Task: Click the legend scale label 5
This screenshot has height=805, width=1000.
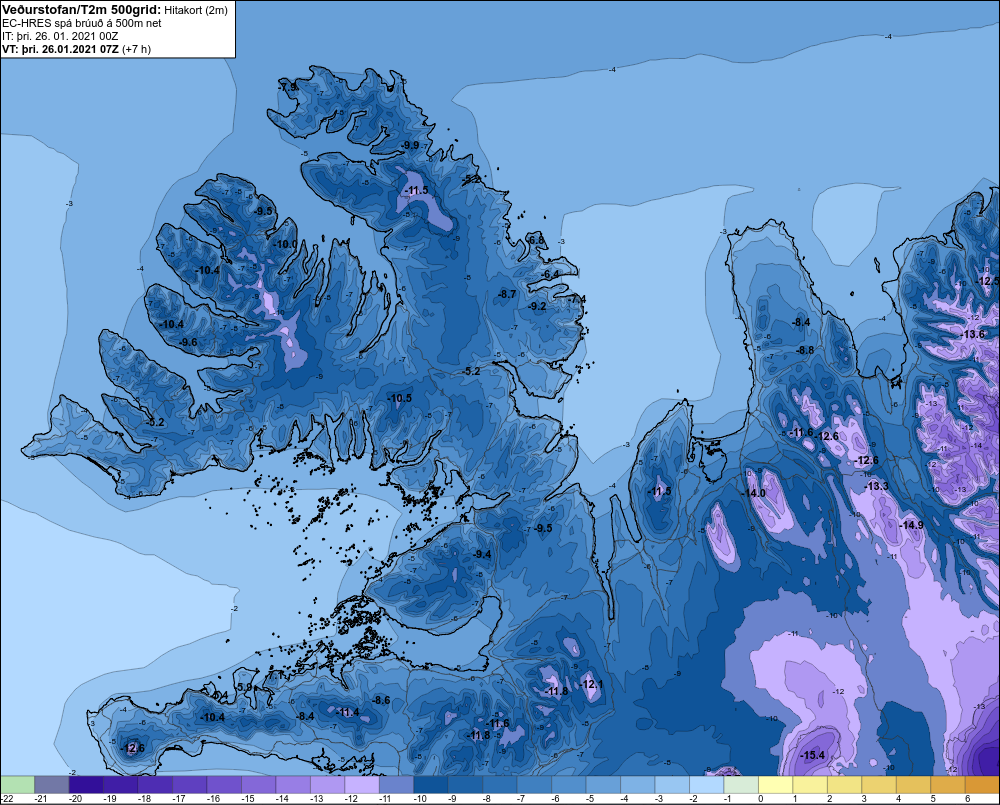Action: coord(933,799)
